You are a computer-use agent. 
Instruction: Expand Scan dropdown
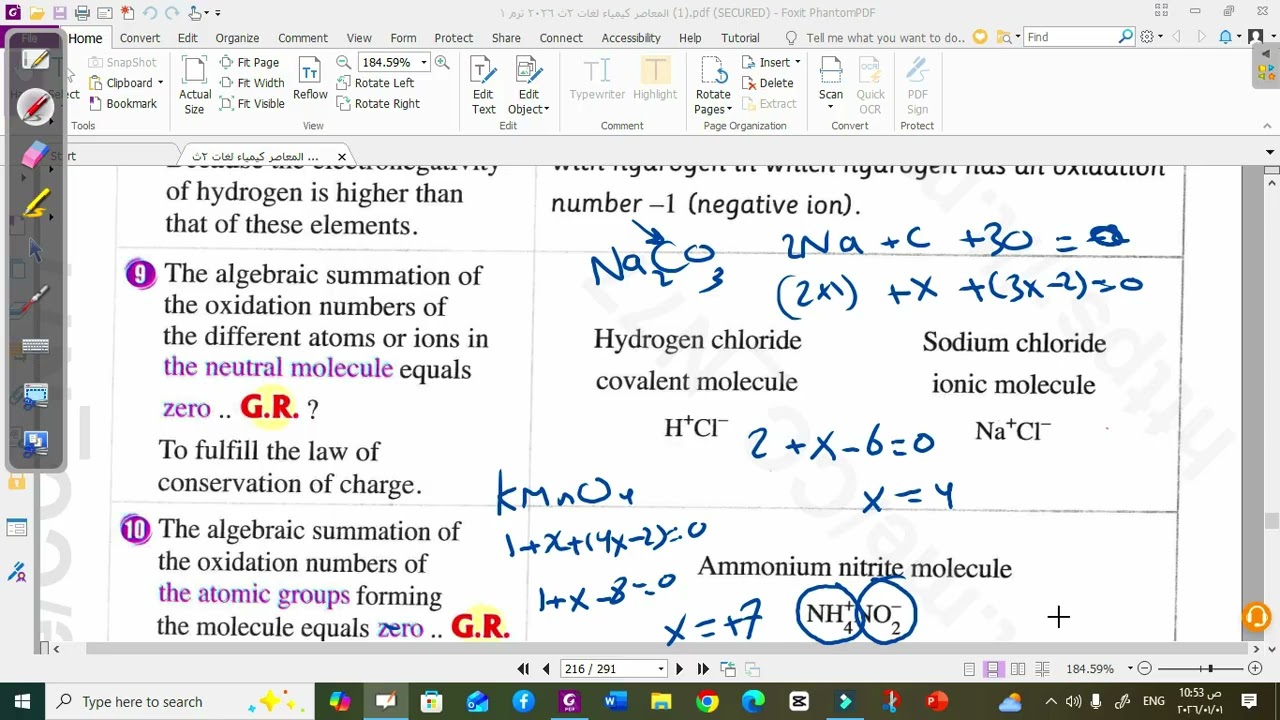point(831,108)
